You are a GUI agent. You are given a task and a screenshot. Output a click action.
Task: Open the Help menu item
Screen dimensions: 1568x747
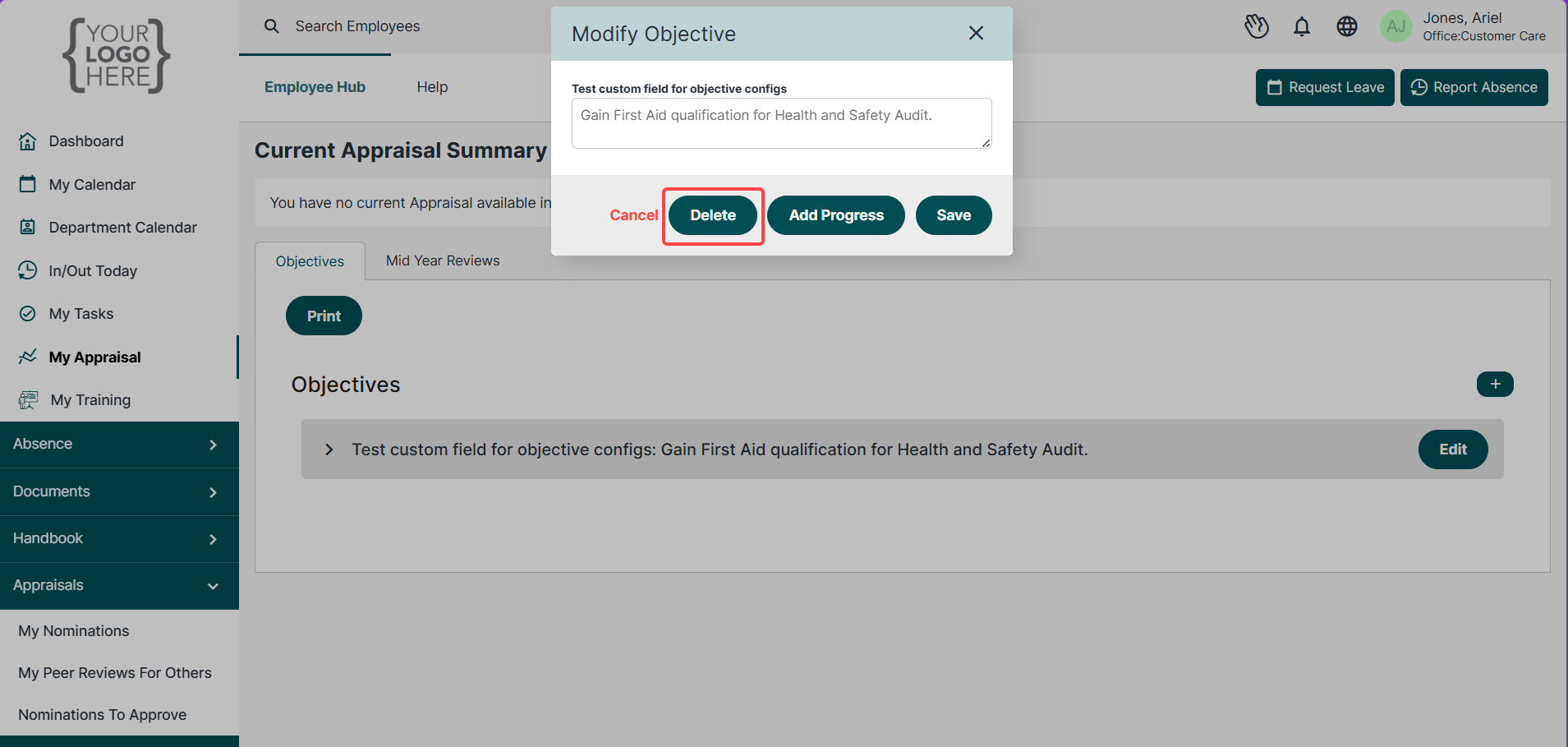tap(432, 87)
